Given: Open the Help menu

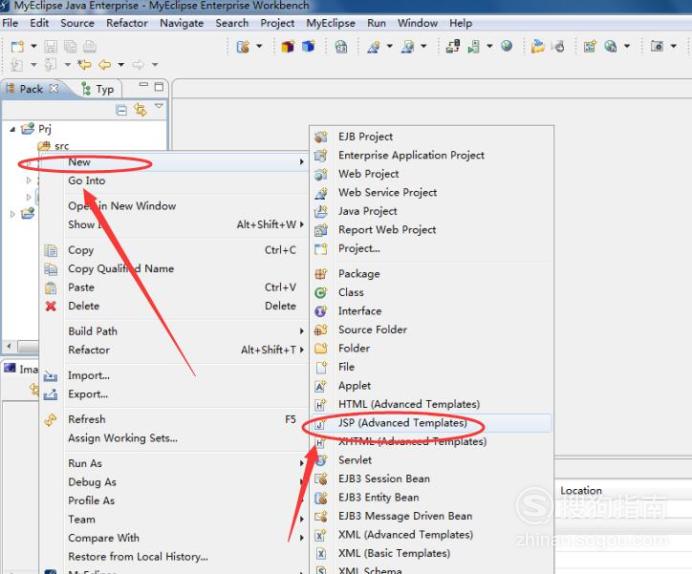Looking at the screenshot, I should (461, 23).
